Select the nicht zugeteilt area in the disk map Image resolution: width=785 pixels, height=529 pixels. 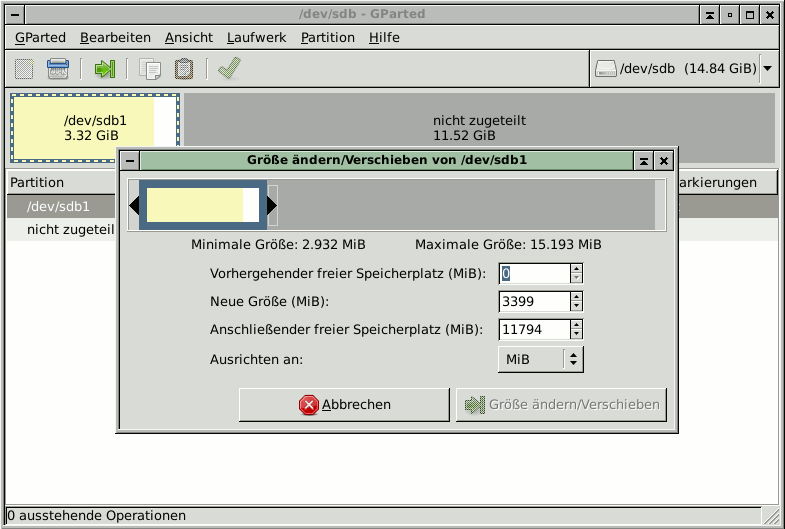(x=478, y=127)
